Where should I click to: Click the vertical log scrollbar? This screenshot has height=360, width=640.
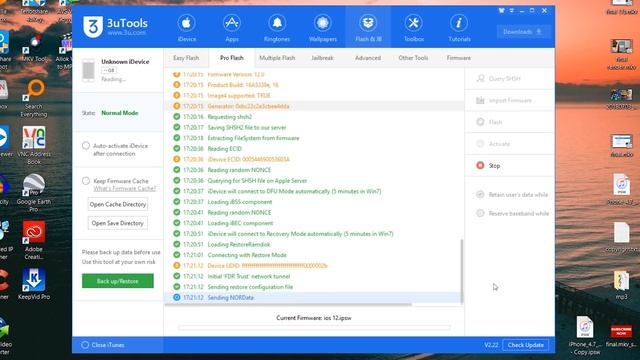[x=462, y=271]
